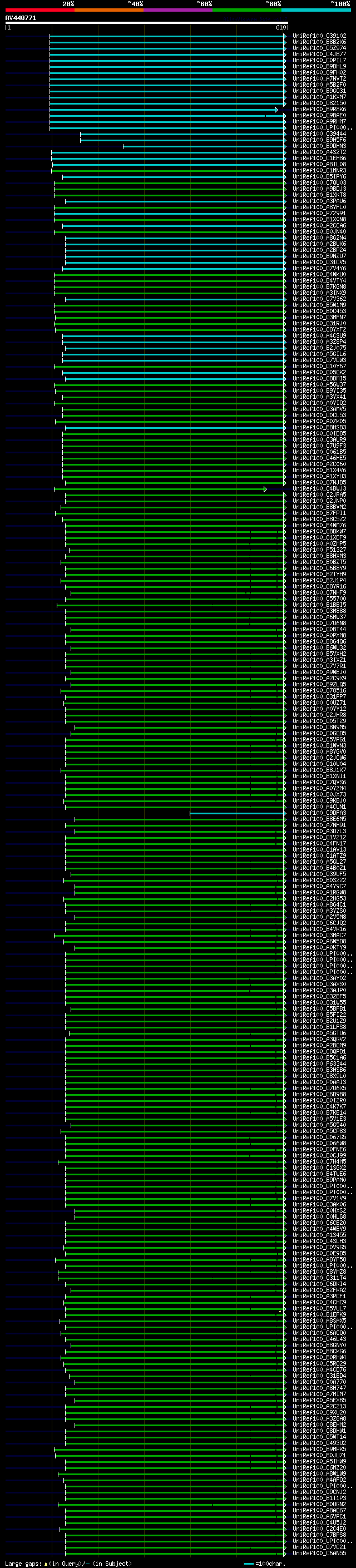Open hit UniRef100_Q39102

(x=319, y=36)
